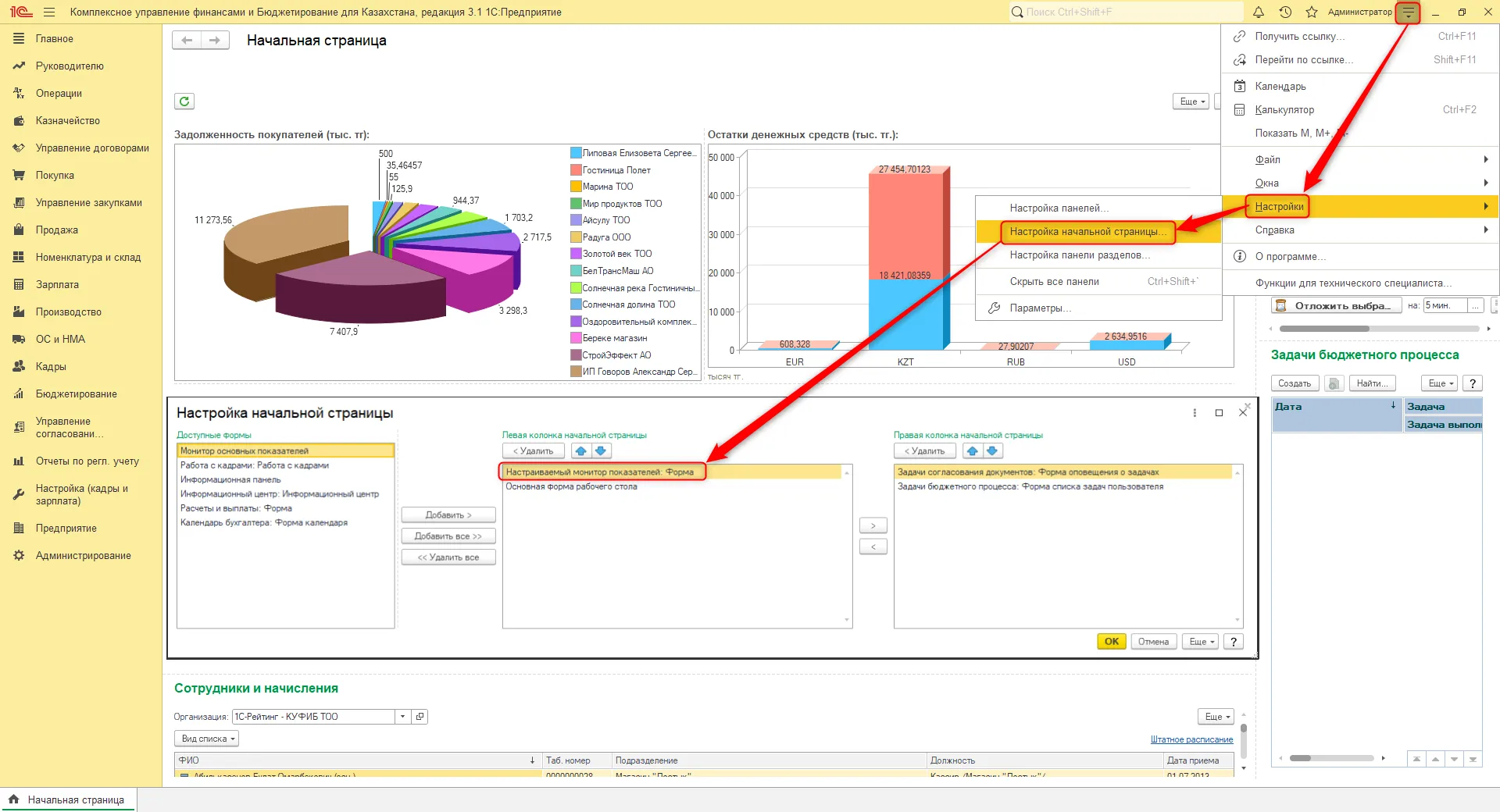Open the Календарь menu entry

1280,86
